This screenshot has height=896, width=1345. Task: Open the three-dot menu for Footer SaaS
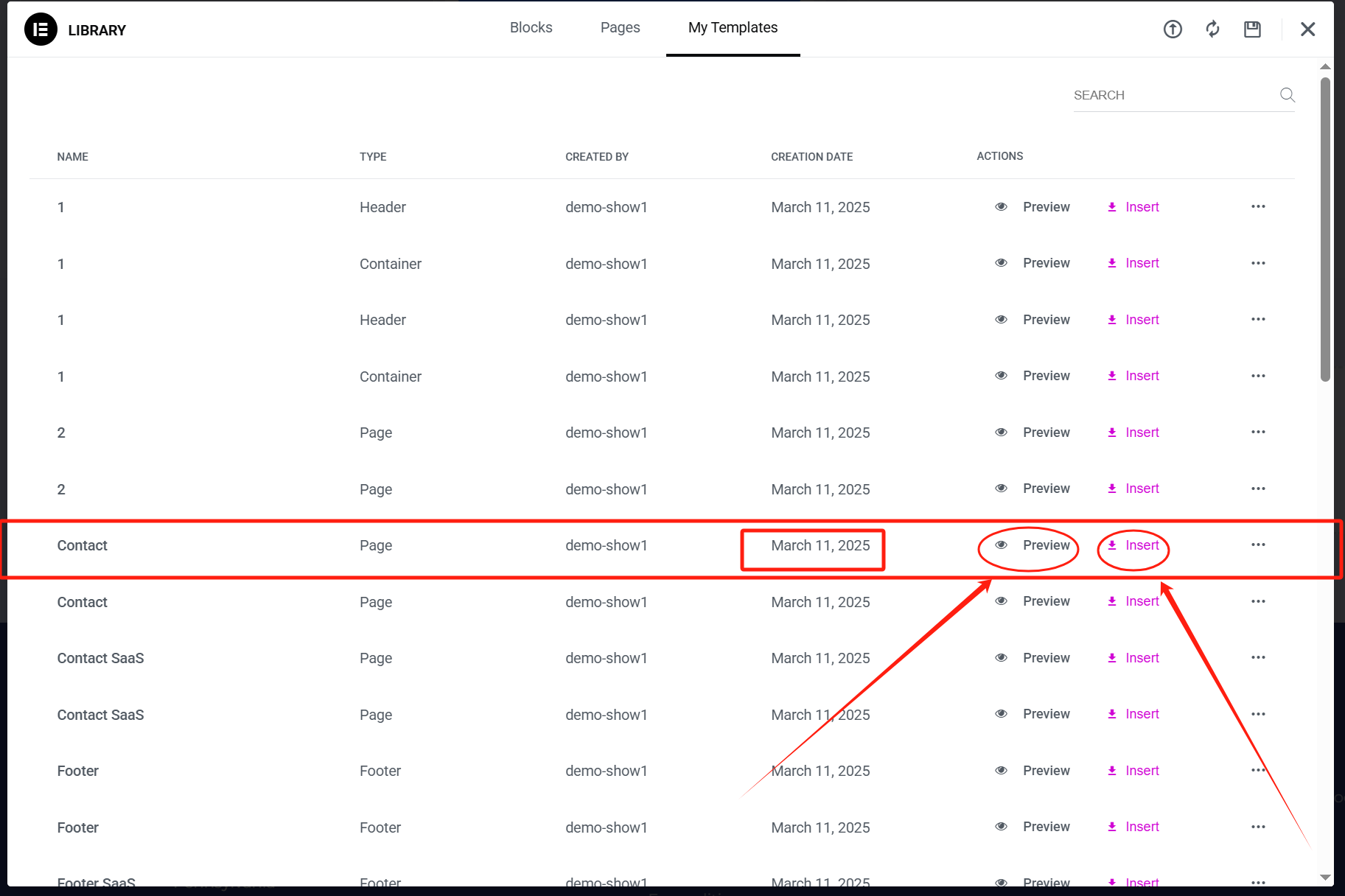1257,882
